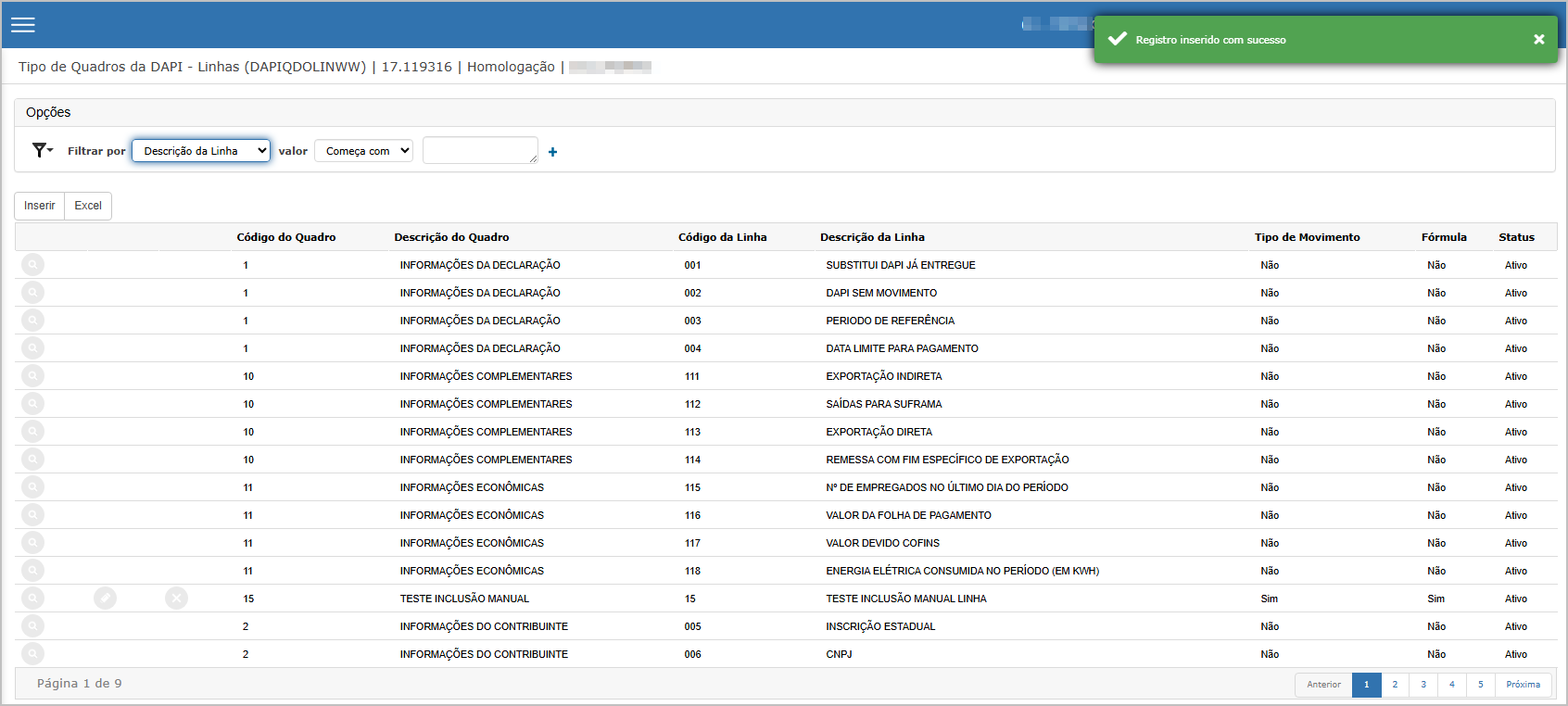
Task: Click the magnifier for the VALOR DEVIDO COFINS row
Action: tap(32, 543)
